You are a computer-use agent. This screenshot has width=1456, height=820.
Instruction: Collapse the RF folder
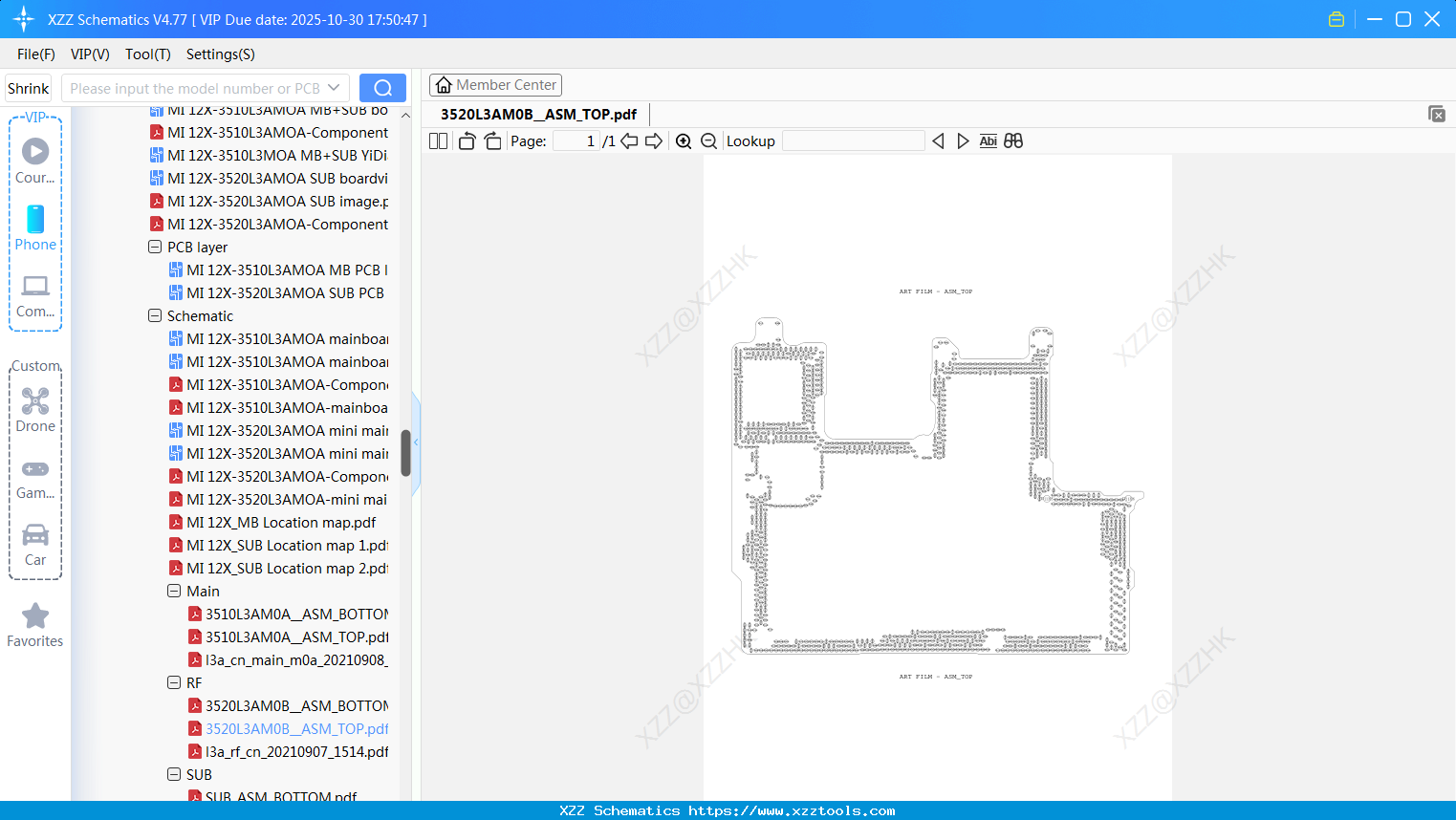pos(174,682)
